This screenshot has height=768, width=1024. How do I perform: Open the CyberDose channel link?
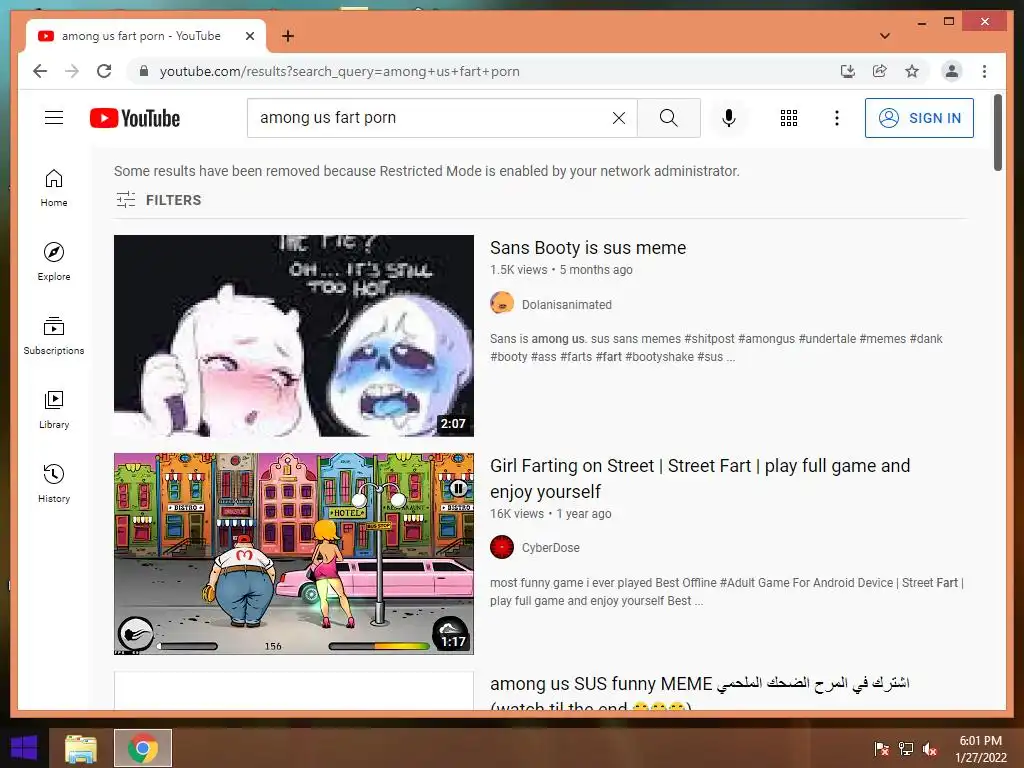550,547
